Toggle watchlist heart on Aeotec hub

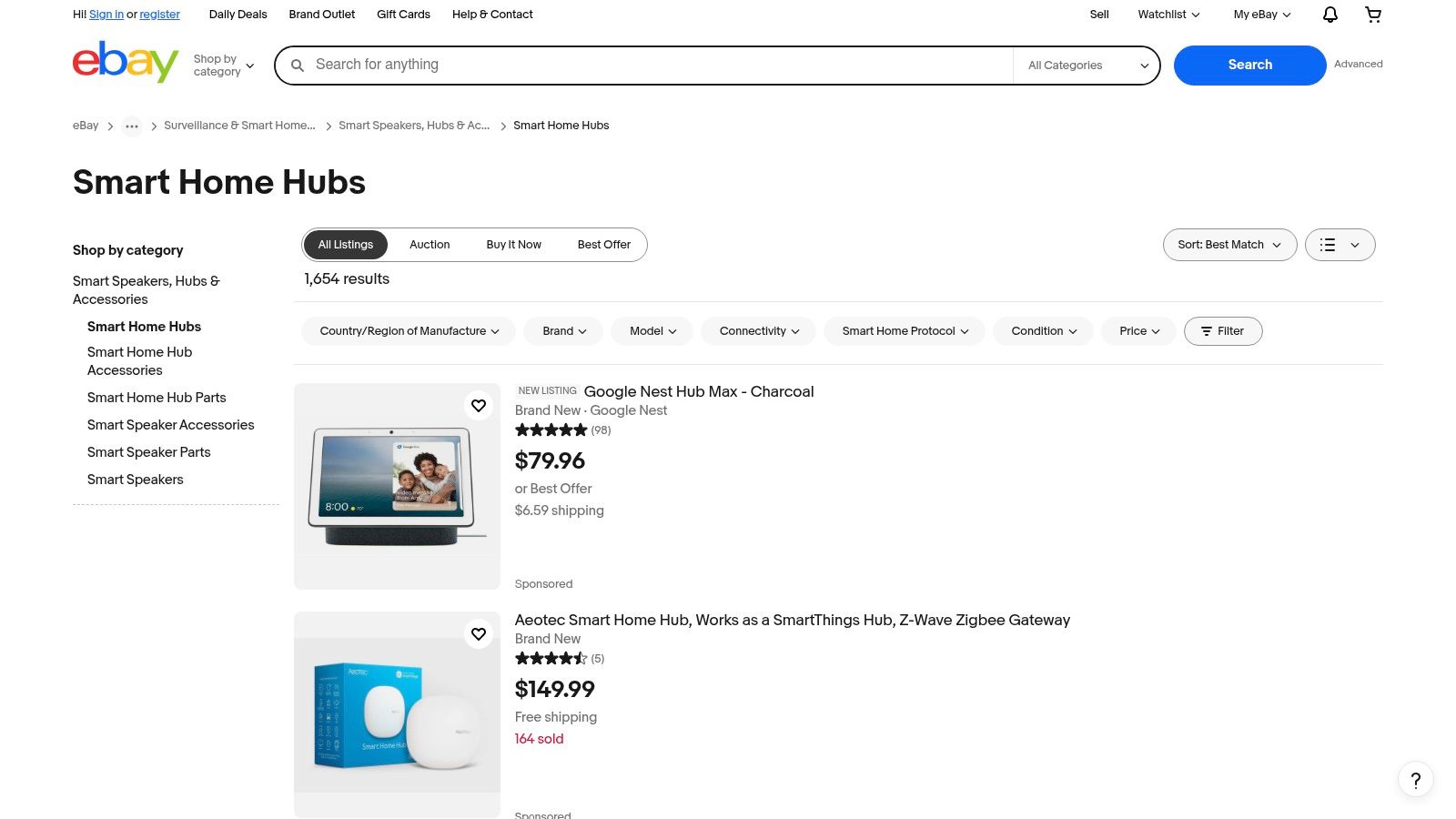tap(479, 634)
